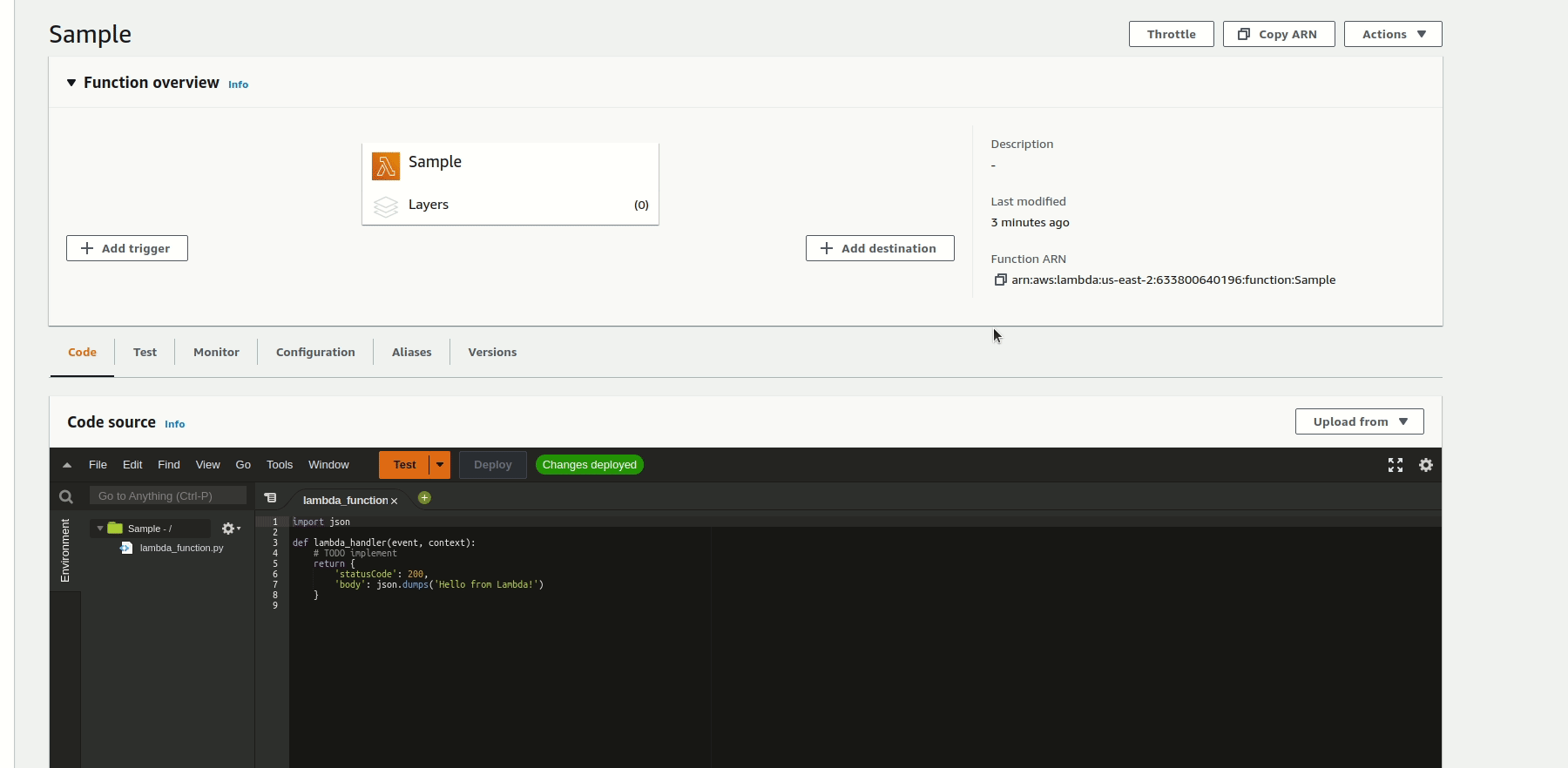
Task: Click the Changes deployed status badge
Action: click(590, 465)
